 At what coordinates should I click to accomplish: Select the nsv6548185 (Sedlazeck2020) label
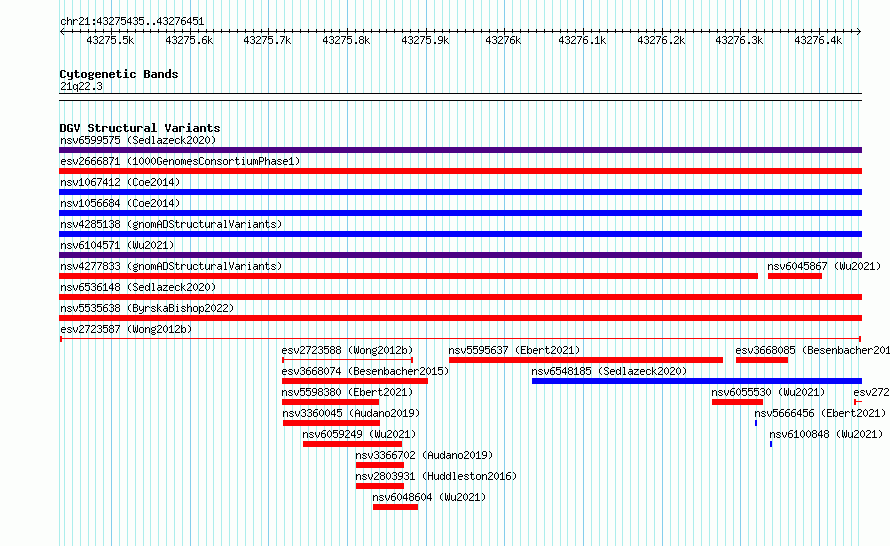click(x=609, y=371)
